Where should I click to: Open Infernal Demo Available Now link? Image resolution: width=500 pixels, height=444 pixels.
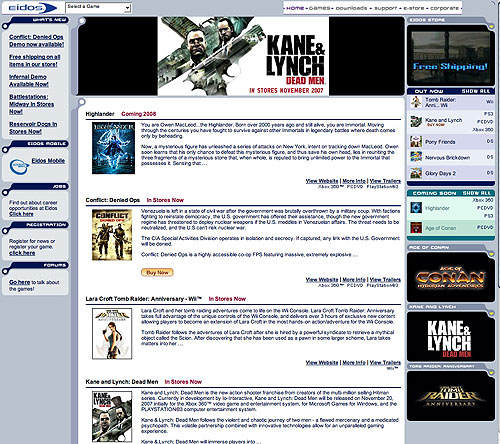(x=29, y=81)
